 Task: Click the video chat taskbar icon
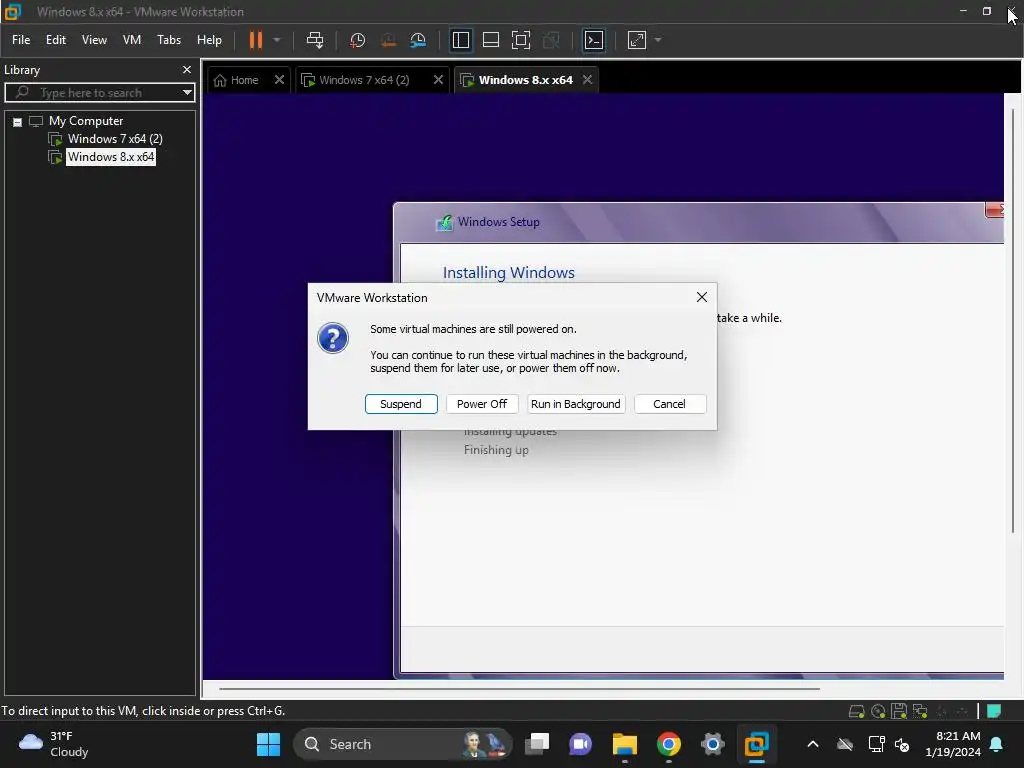point(580,744)
